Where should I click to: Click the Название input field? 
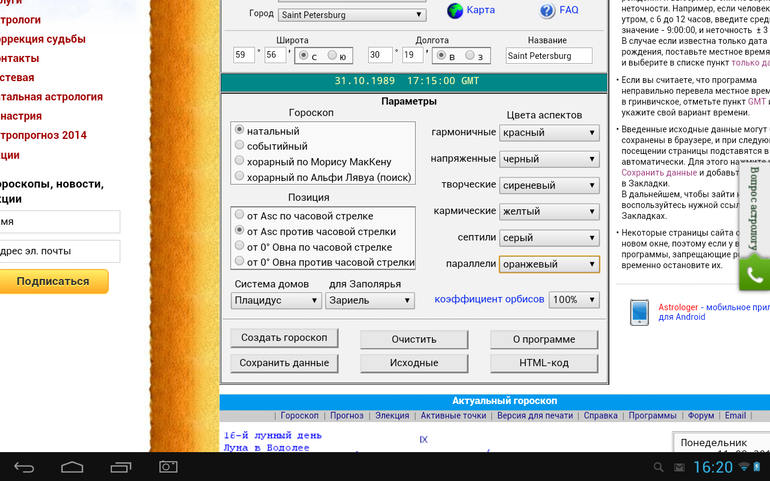click(x=548, y=55)
